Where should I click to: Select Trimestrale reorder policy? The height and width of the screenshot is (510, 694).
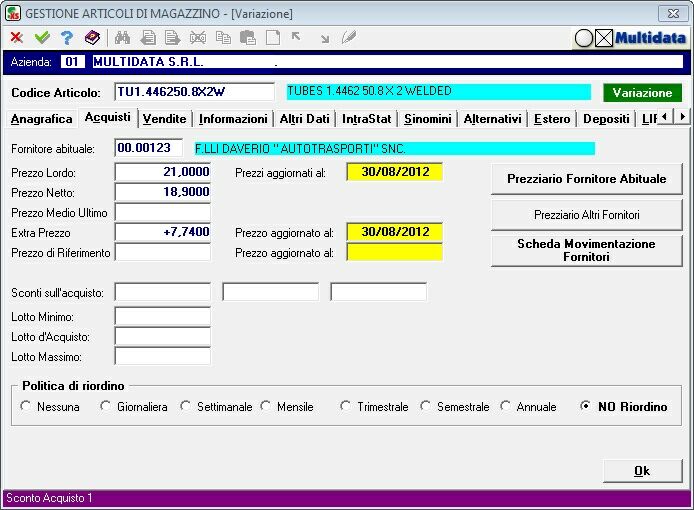[345, 406]
